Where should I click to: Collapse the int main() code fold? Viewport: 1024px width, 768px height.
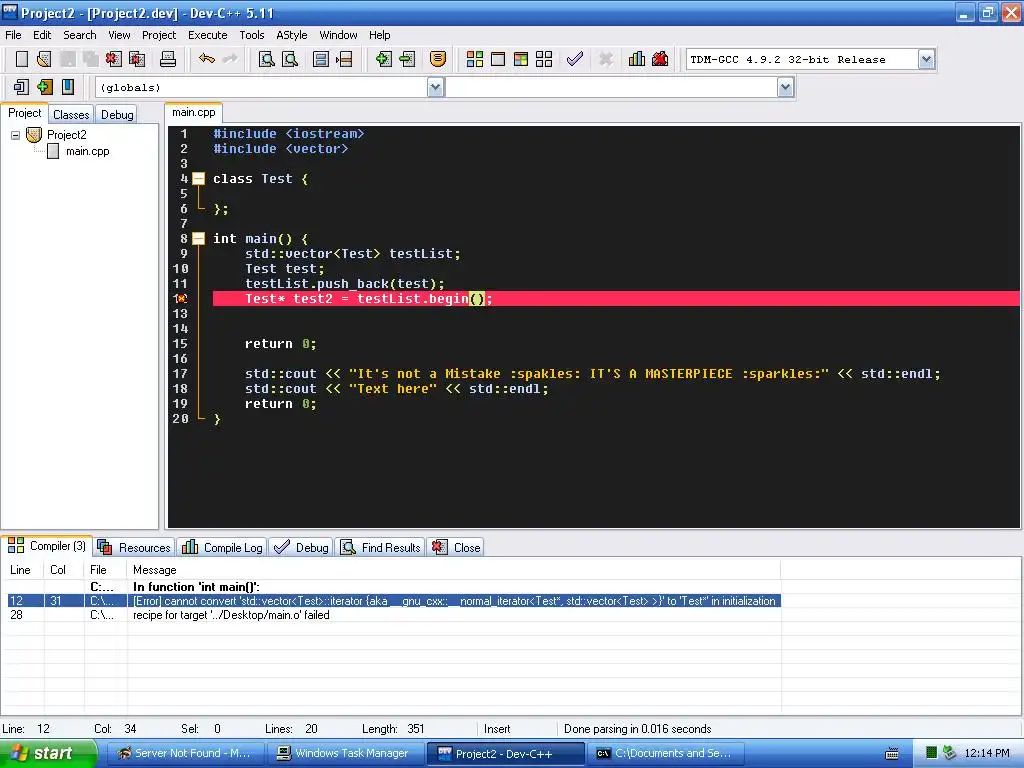199,238
